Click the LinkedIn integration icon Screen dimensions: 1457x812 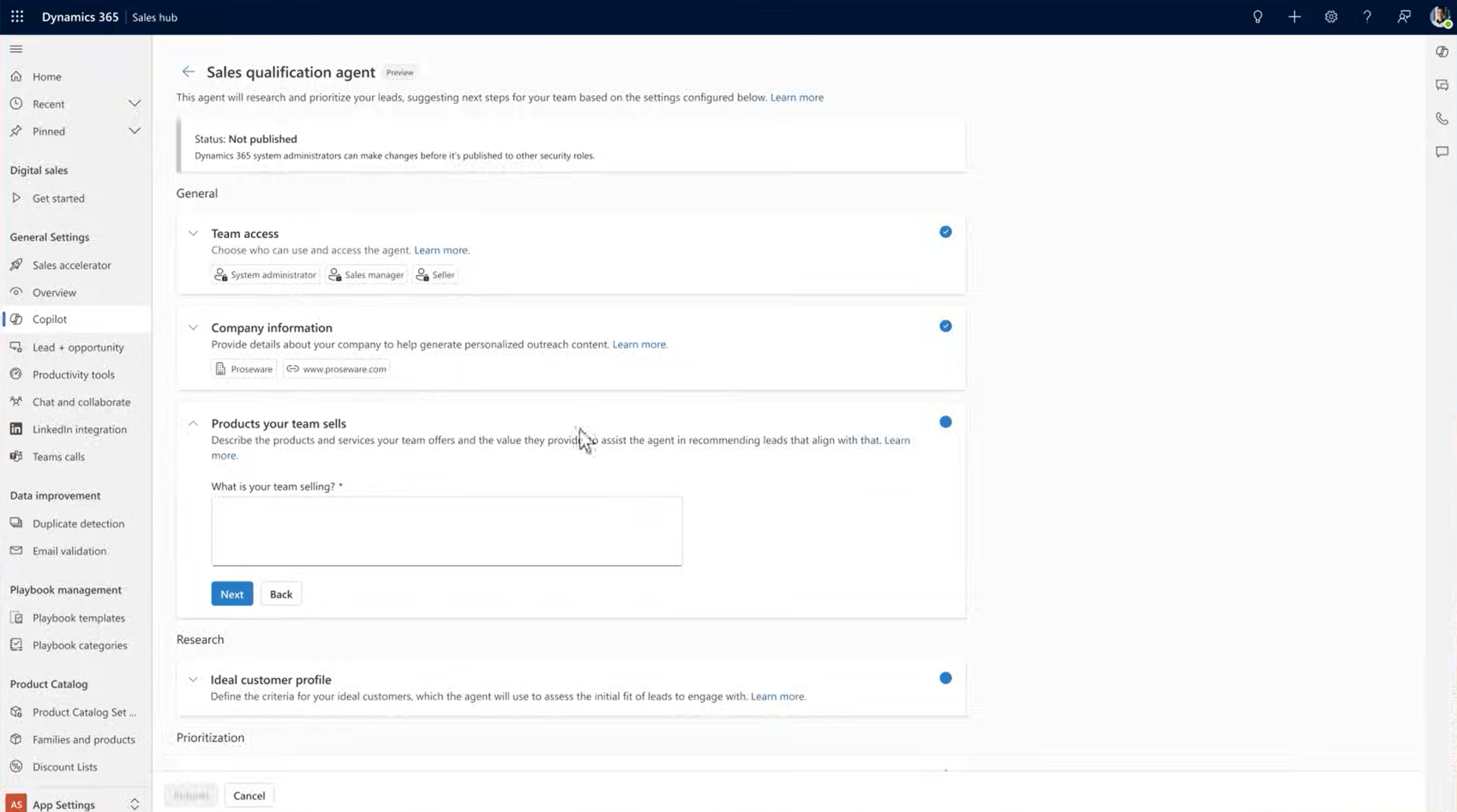coord(16,429)
